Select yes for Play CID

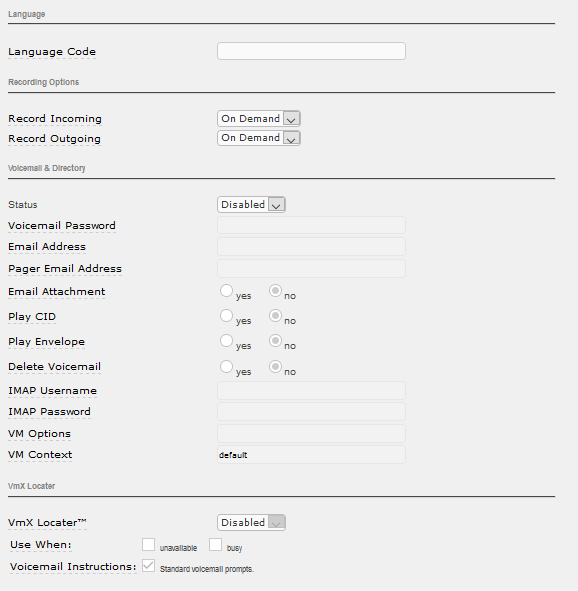click(x=226, y=315)
